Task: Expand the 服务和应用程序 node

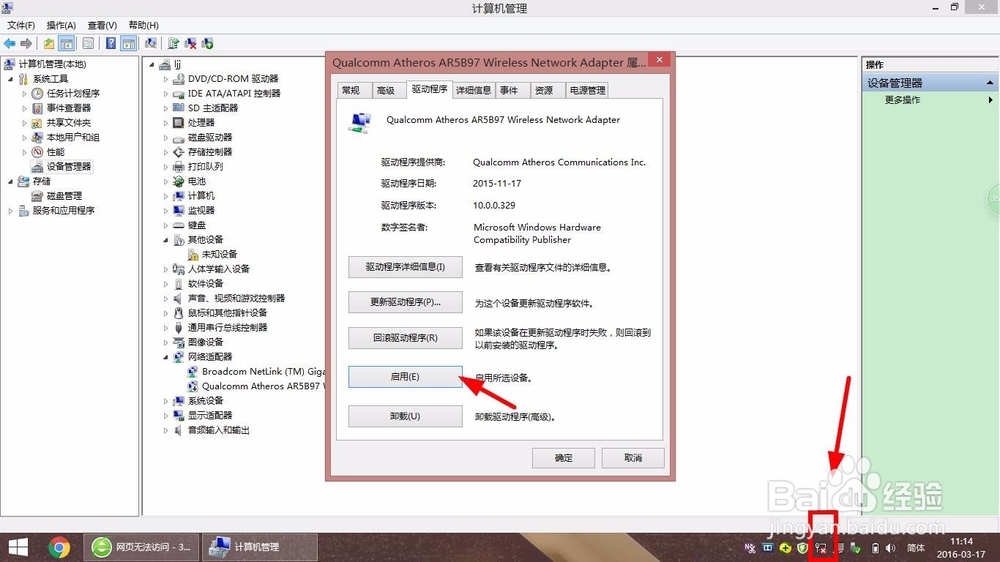Action: tap(10, 211)
